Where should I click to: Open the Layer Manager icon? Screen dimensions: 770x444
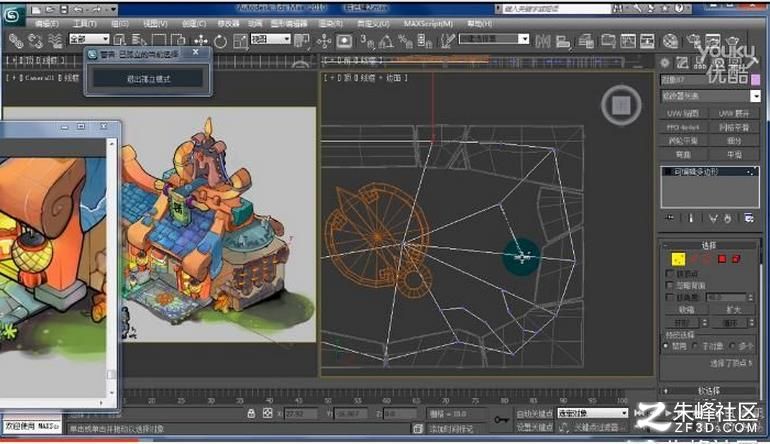586,42
